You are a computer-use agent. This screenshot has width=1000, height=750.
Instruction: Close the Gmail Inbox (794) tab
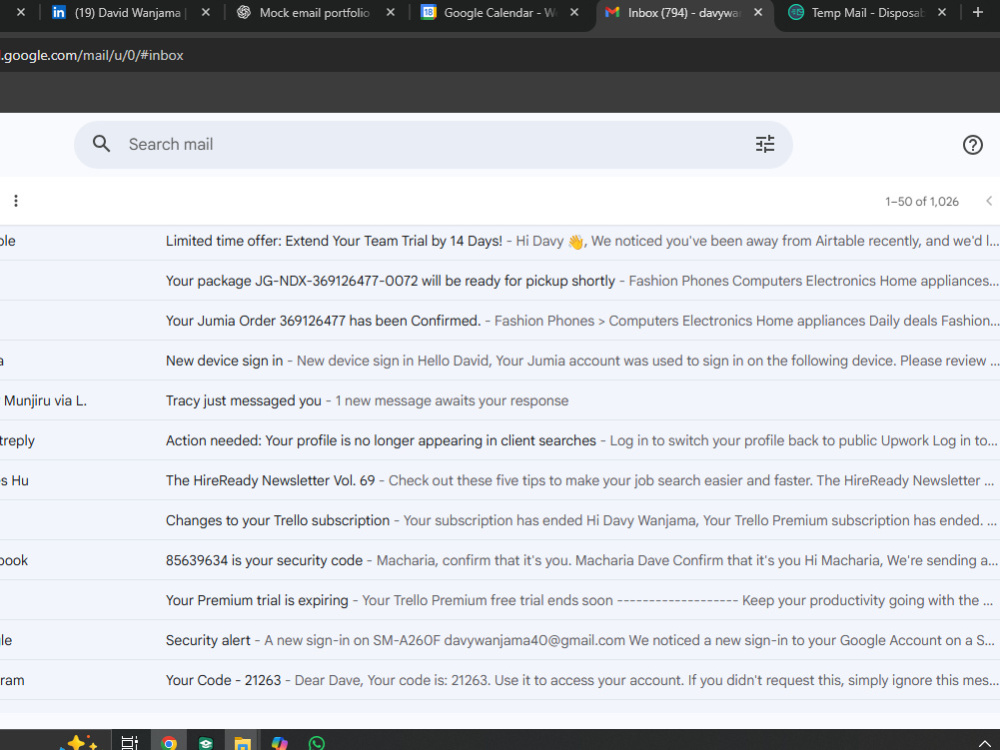coord(758,12)
